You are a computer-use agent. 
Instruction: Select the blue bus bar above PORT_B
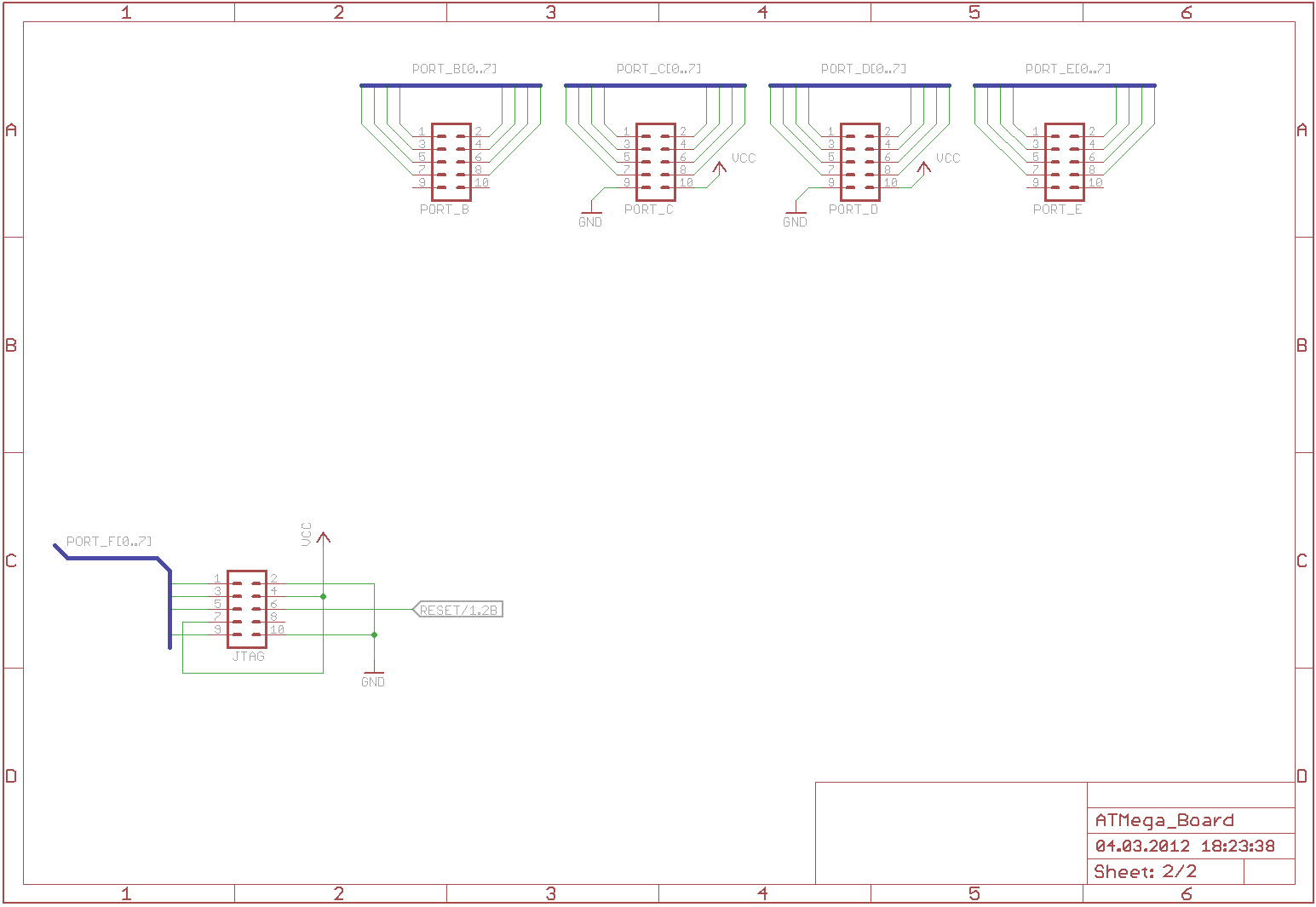(451, 85)
